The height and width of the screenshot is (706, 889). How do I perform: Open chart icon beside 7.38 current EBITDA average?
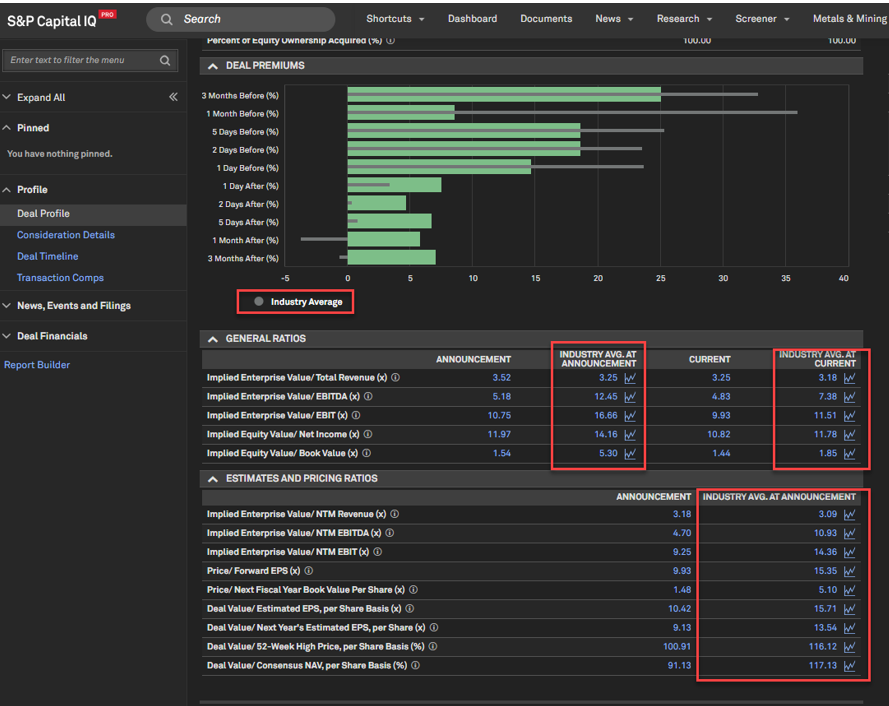point(849,397)
